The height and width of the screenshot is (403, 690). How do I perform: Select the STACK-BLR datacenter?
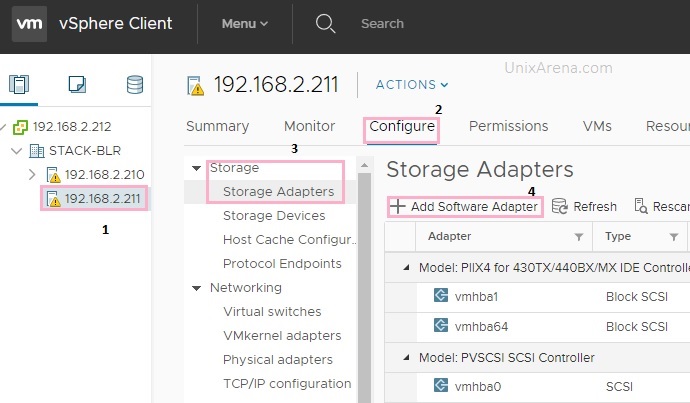[85, 151]
